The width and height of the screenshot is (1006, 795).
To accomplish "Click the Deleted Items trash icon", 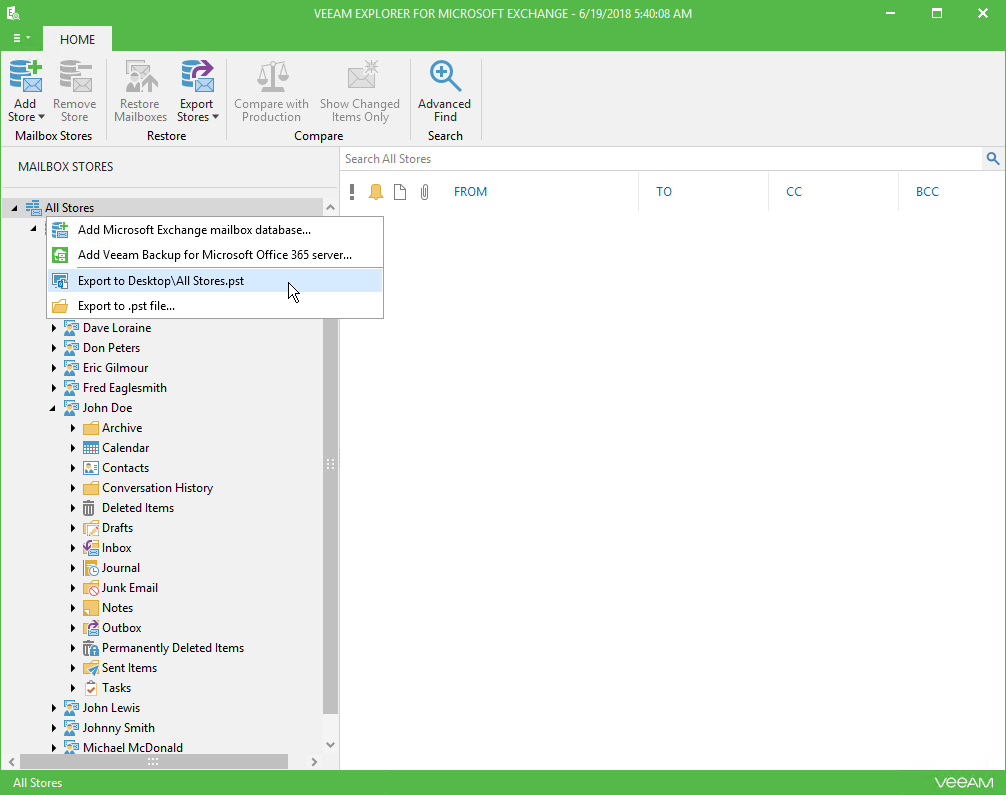I will pyautogui.click(x=89, y=508).
